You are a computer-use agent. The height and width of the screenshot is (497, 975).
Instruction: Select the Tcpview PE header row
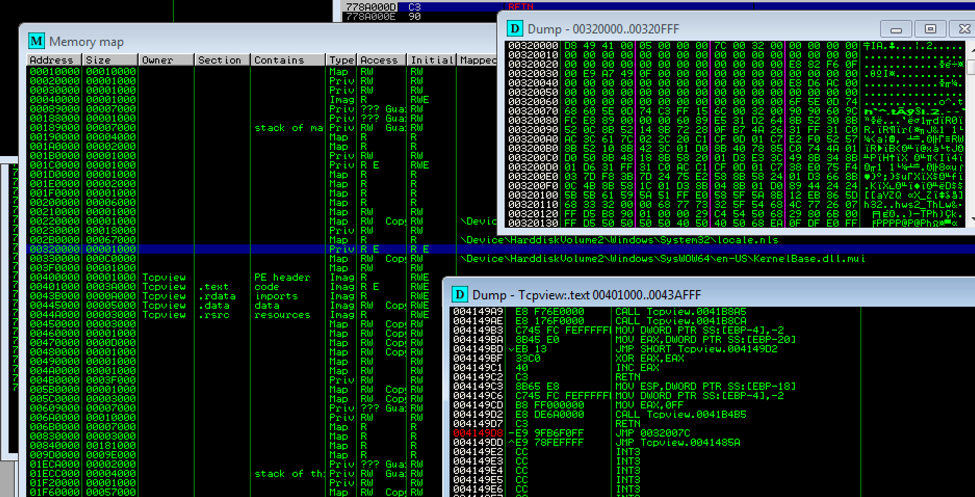pyautogui.click(x=200, y=277)
